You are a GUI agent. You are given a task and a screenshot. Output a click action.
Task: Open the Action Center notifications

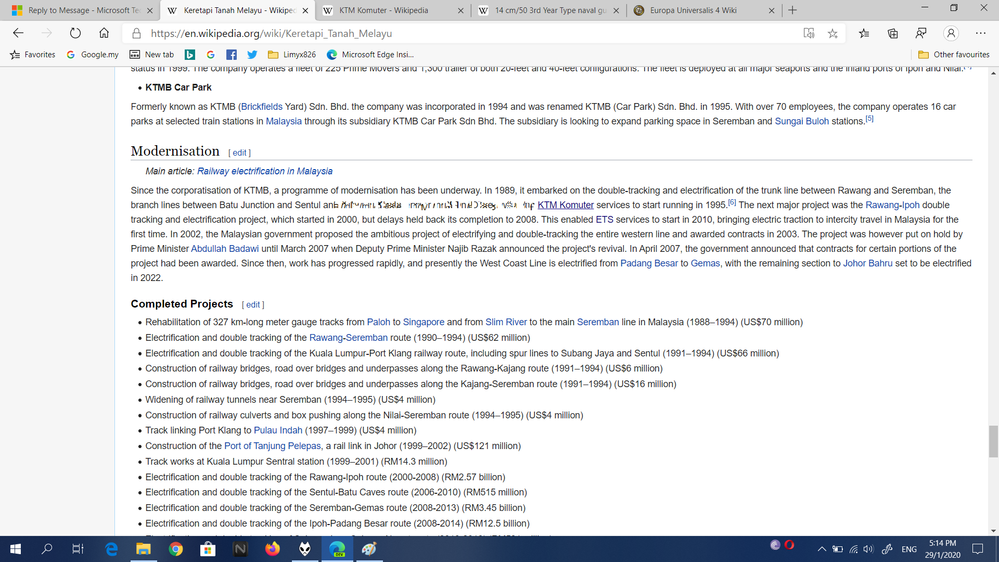tap(978, 549)
